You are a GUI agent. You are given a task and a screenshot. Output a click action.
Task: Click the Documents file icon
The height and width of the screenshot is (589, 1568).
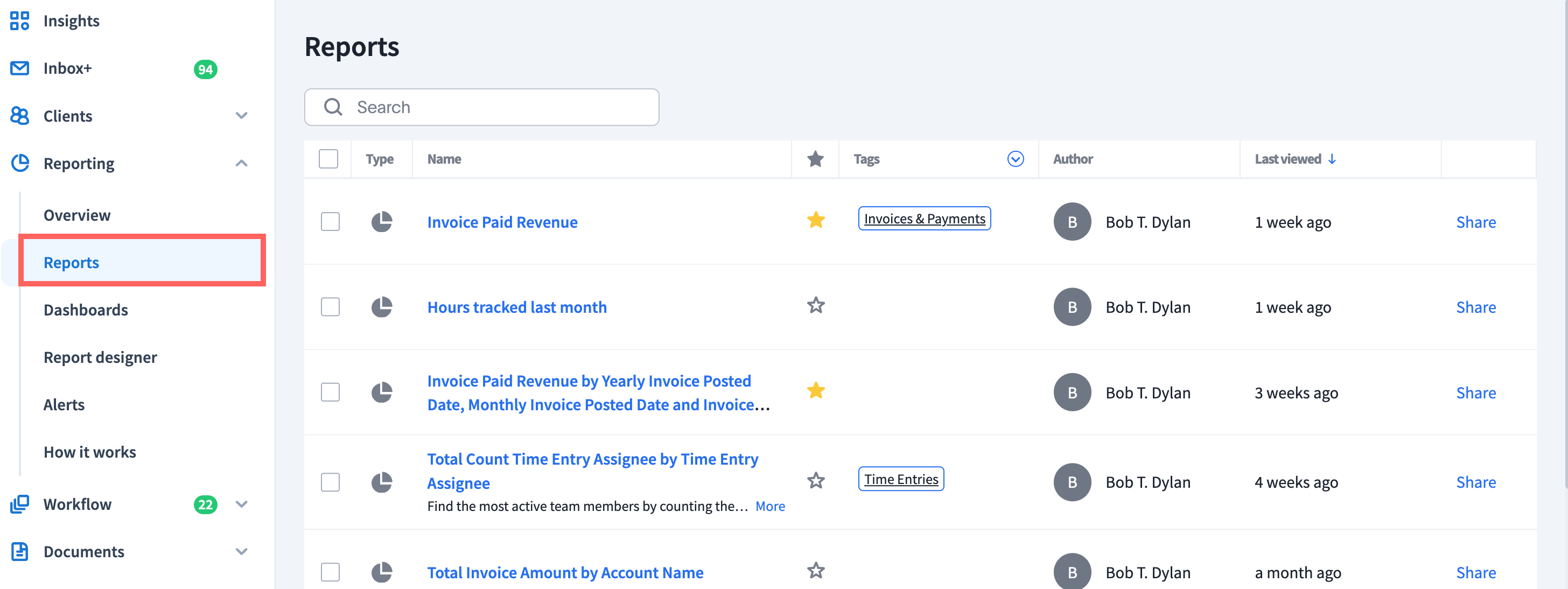[19, 551]
